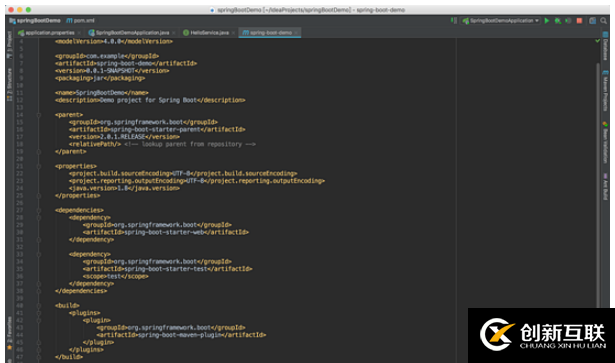Click the 0.0.1-SNAPSHOT version line
The image size is (615, 363).
coord(112,71)
